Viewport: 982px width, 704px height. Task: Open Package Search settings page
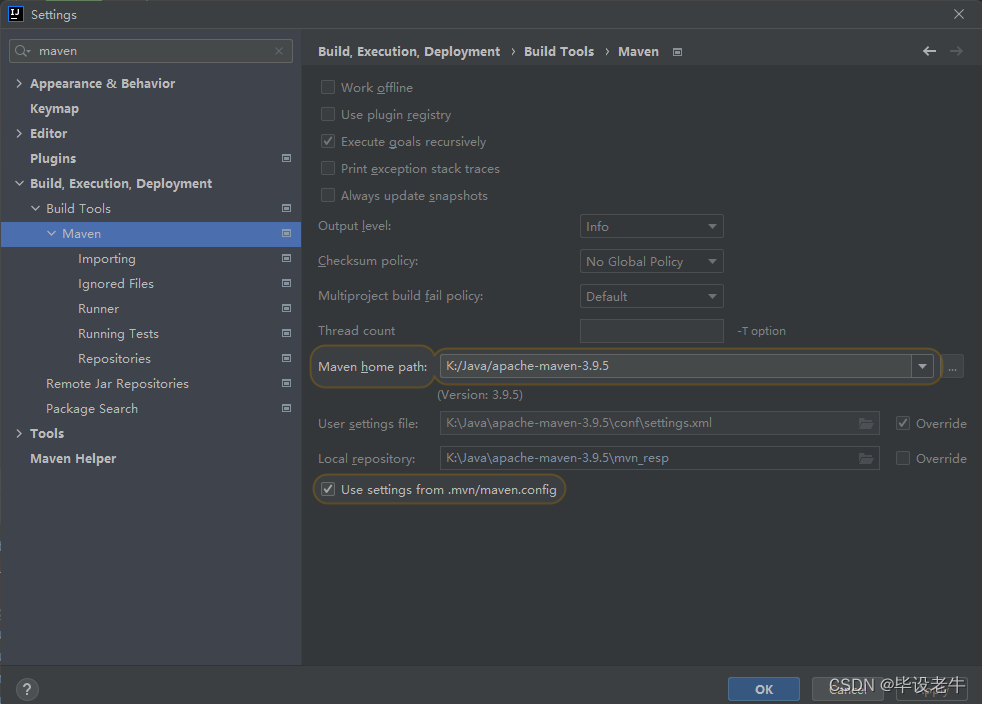pyautogui.click(x=91, y=409)
